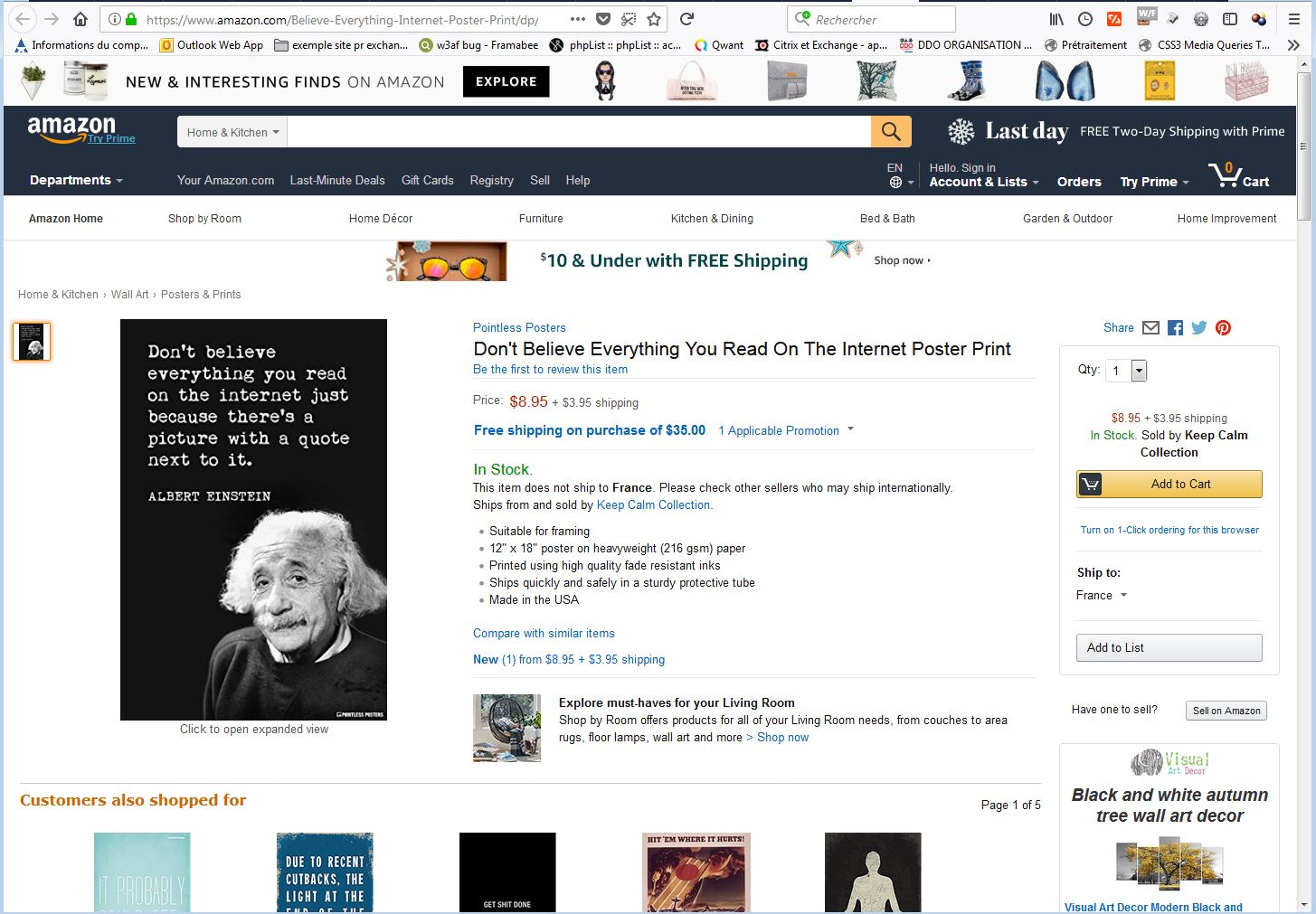Share the product on Twitter
This screenshot has height=914, width=1316.
pos(1199,328)
